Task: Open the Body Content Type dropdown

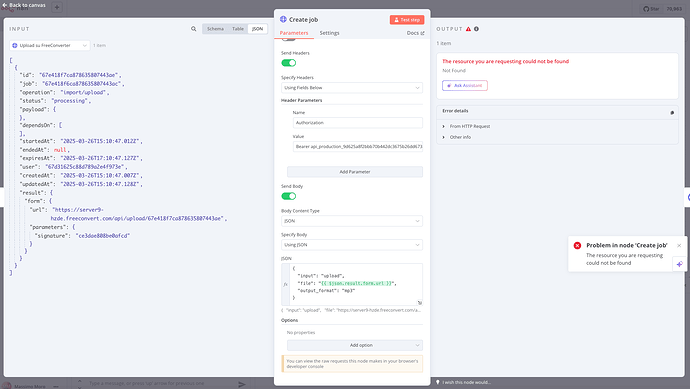Action: [352, 221]
